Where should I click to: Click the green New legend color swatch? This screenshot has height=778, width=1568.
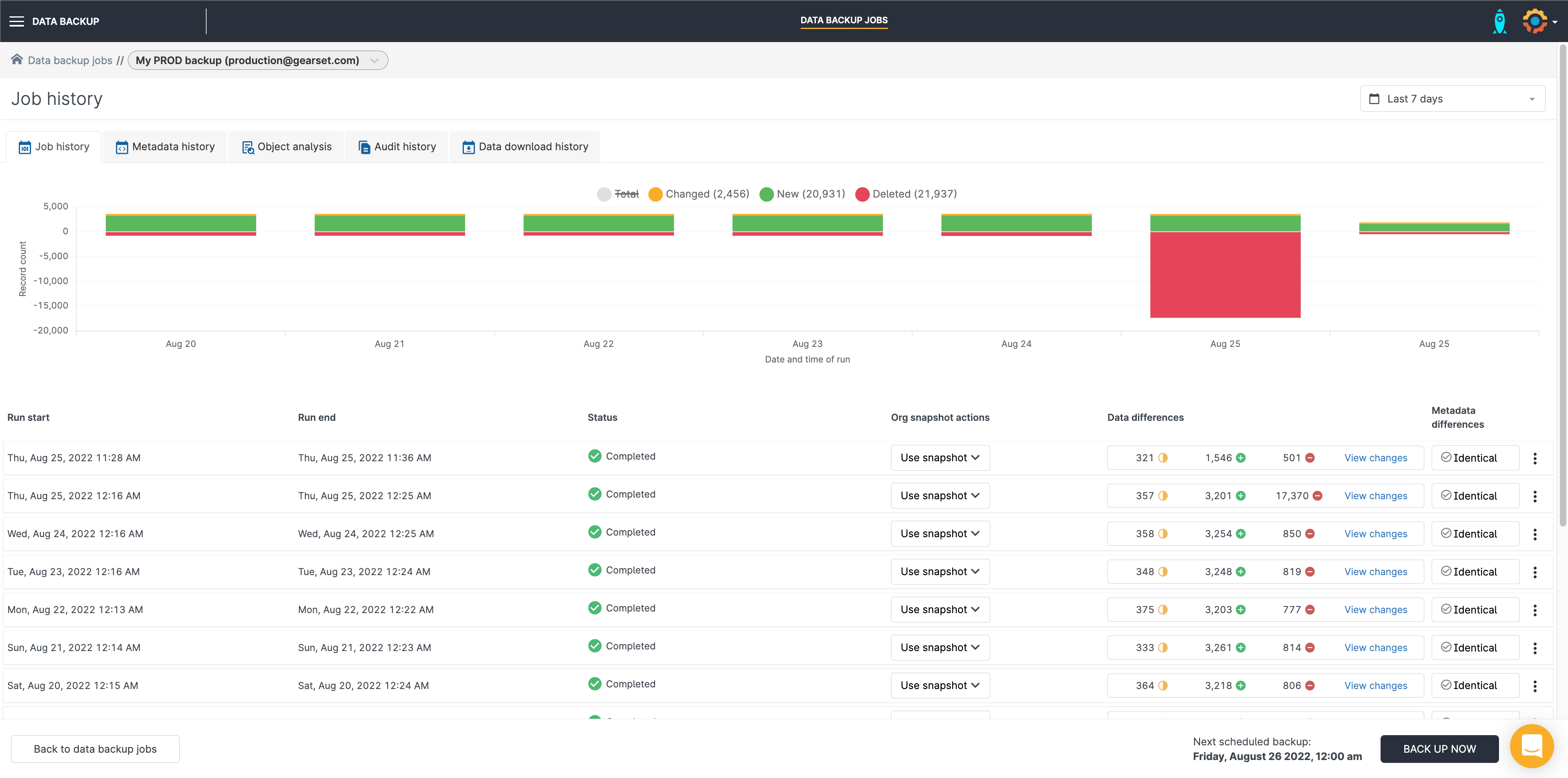(766, 194)
